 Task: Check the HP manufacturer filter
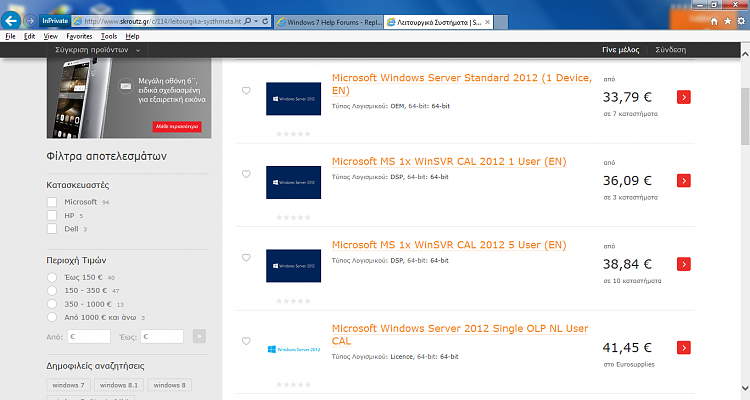[52, 215]
